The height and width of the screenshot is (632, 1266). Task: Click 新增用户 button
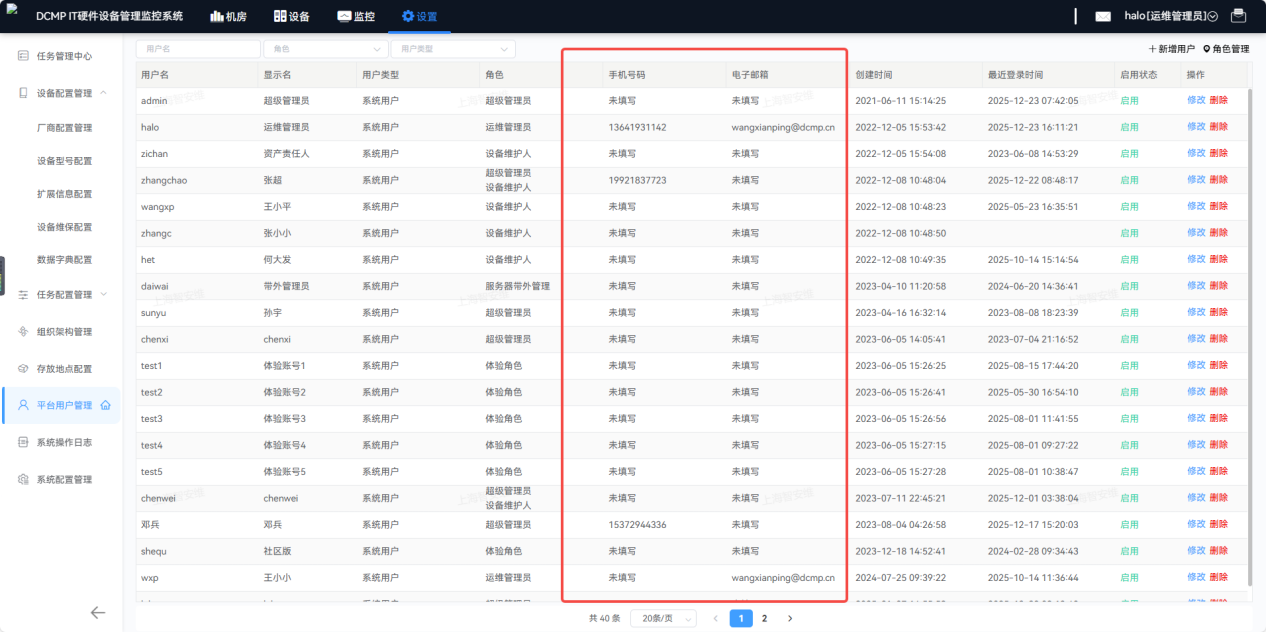click(x=1171, y=48)
